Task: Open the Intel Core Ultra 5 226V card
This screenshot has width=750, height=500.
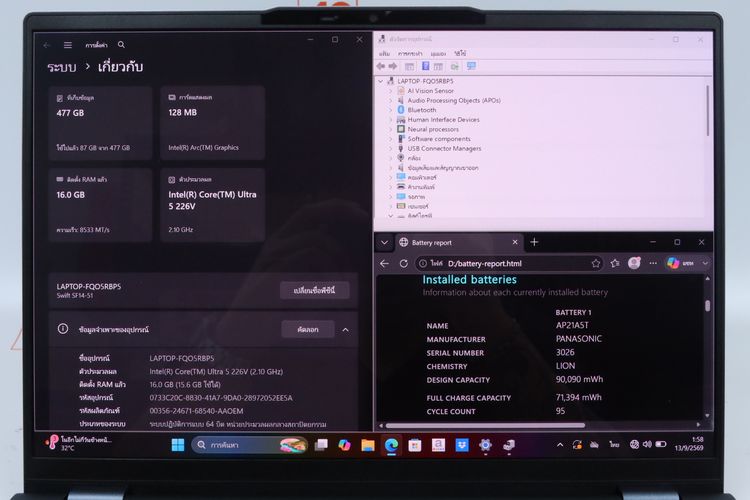Action: [212, 205]
